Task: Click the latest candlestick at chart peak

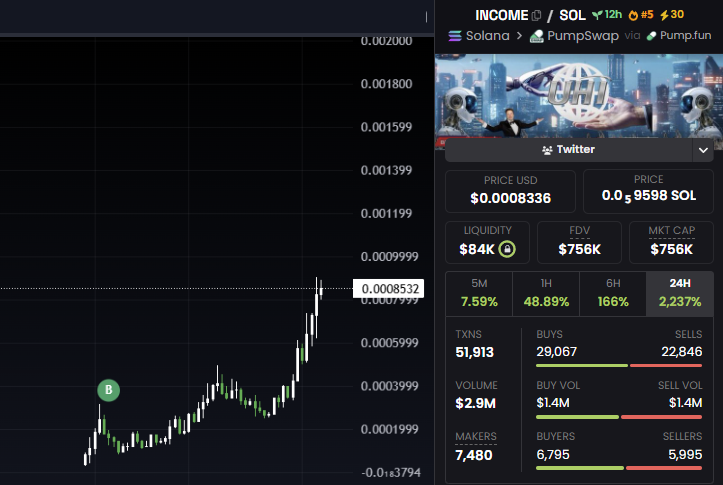Action: click(321, 289)
